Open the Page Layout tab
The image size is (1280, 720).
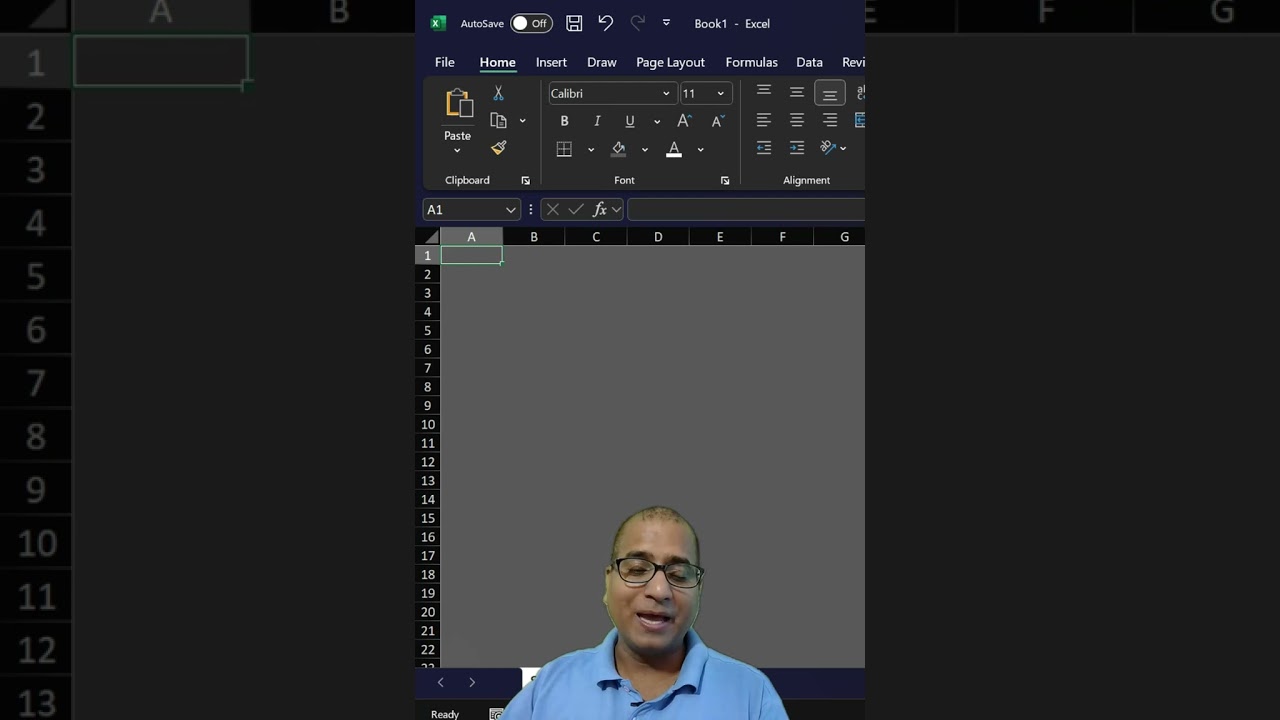[x=670, y=62]
